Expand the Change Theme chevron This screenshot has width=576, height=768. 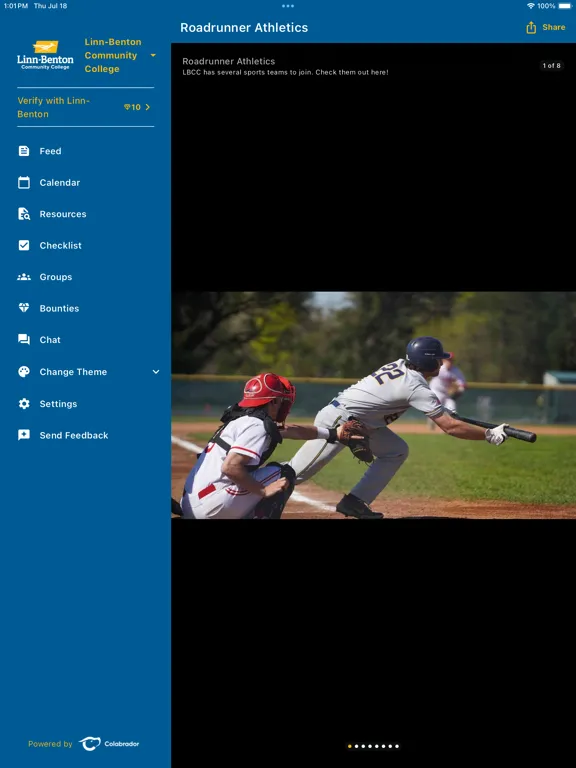click(x=156, y=372)
